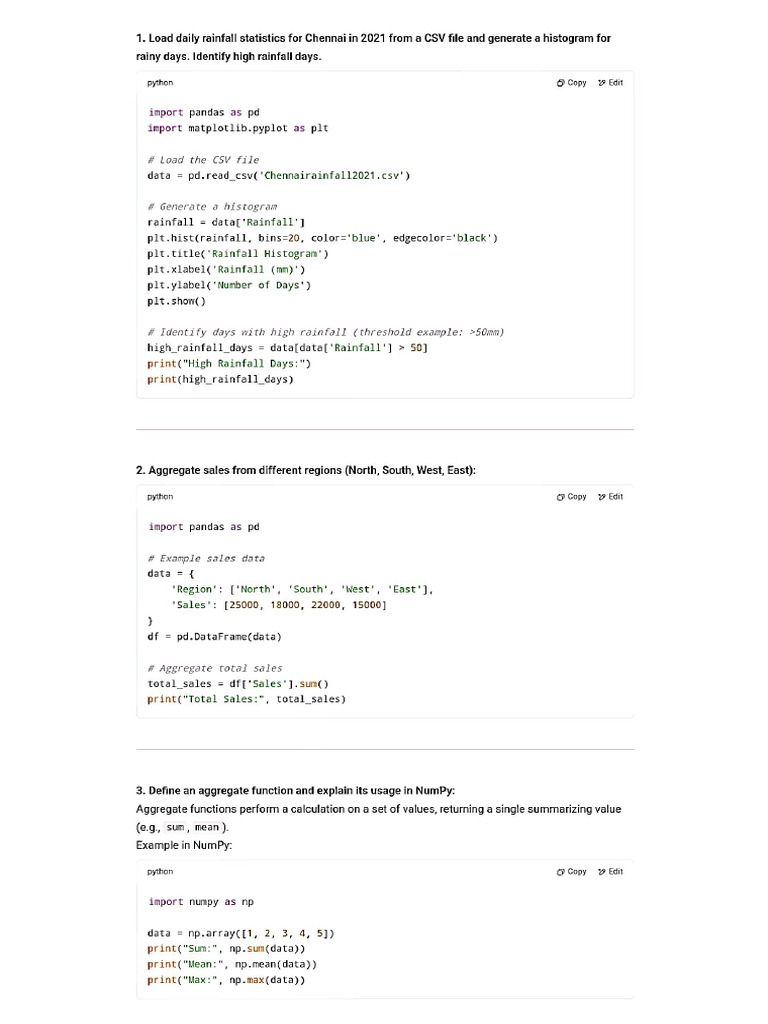
Task: Click the pd.read_csv line in the rainfall code
Action: [279, 175]
